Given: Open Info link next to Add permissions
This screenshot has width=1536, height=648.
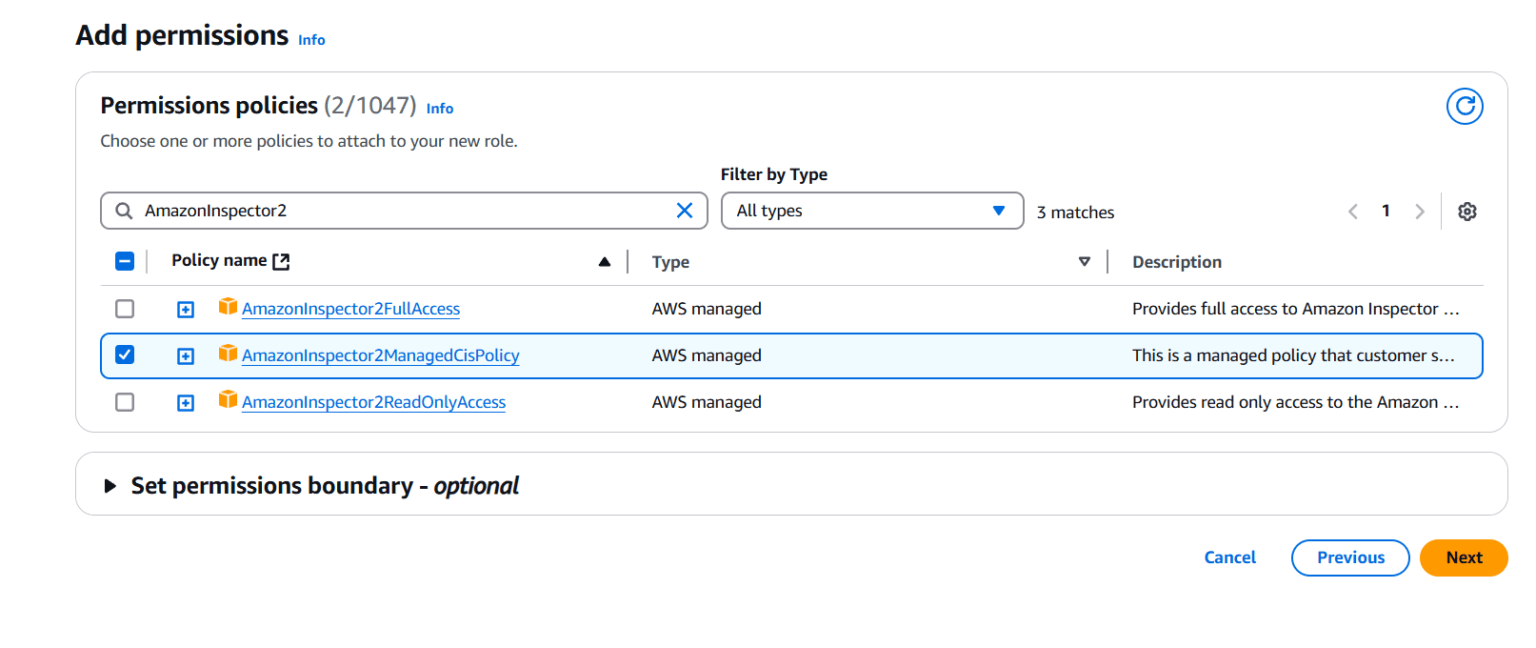Looking at the screenshot, I should (x=312, y=40).
